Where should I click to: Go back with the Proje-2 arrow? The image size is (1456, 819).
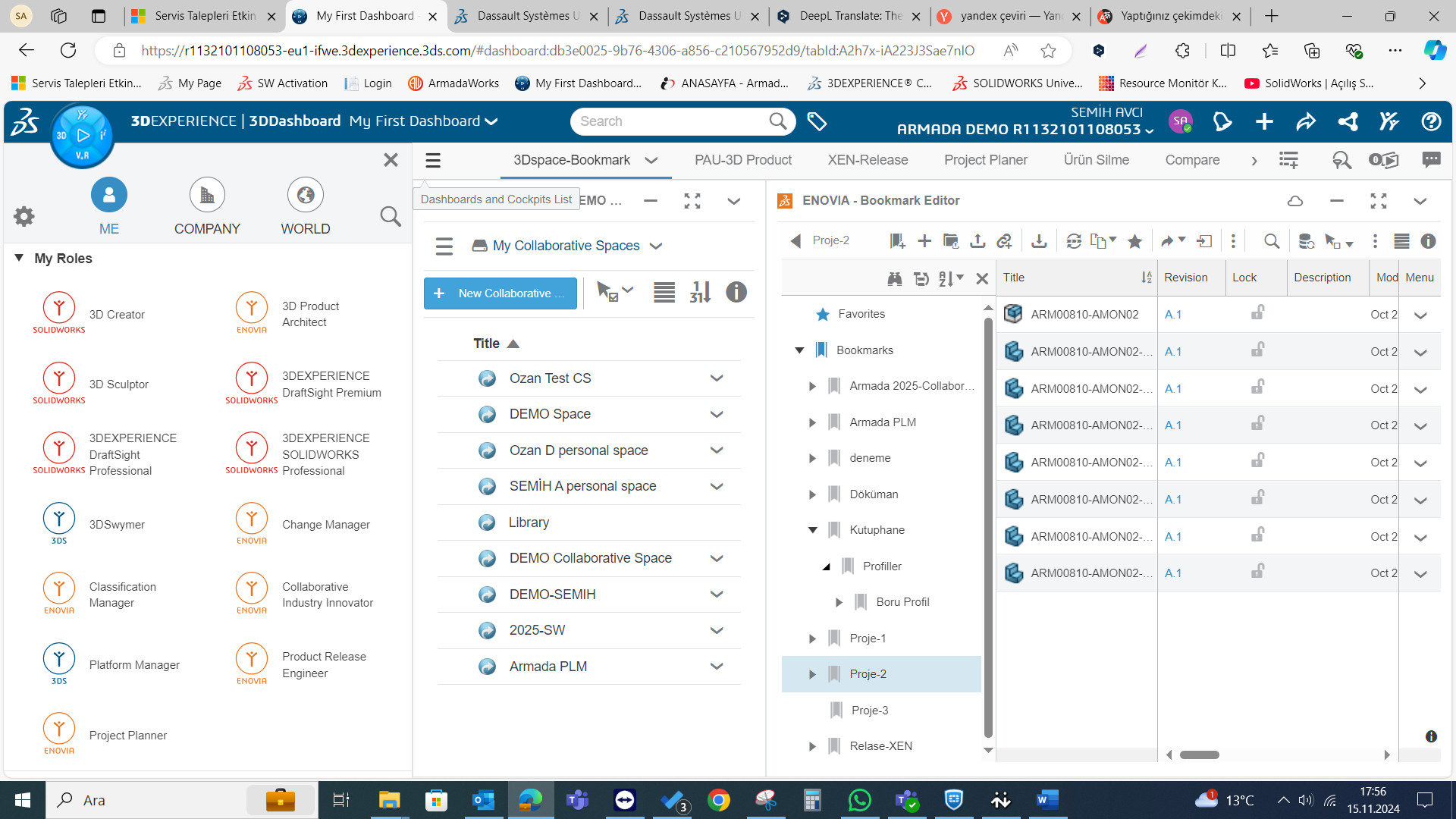(x=795, y=241)
